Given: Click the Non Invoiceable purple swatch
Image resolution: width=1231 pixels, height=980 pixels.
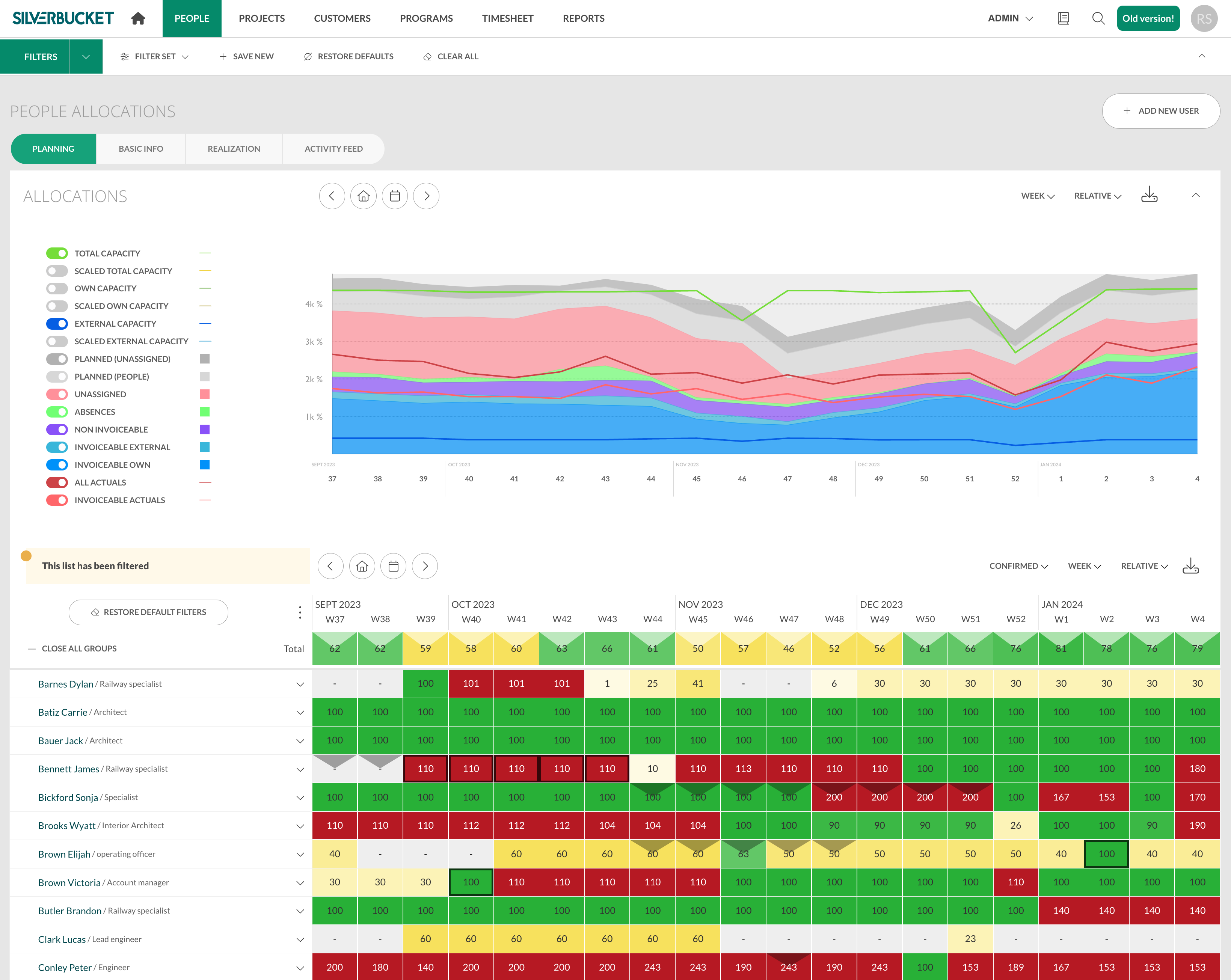Looking at the screenshot, I should (205, 429).
